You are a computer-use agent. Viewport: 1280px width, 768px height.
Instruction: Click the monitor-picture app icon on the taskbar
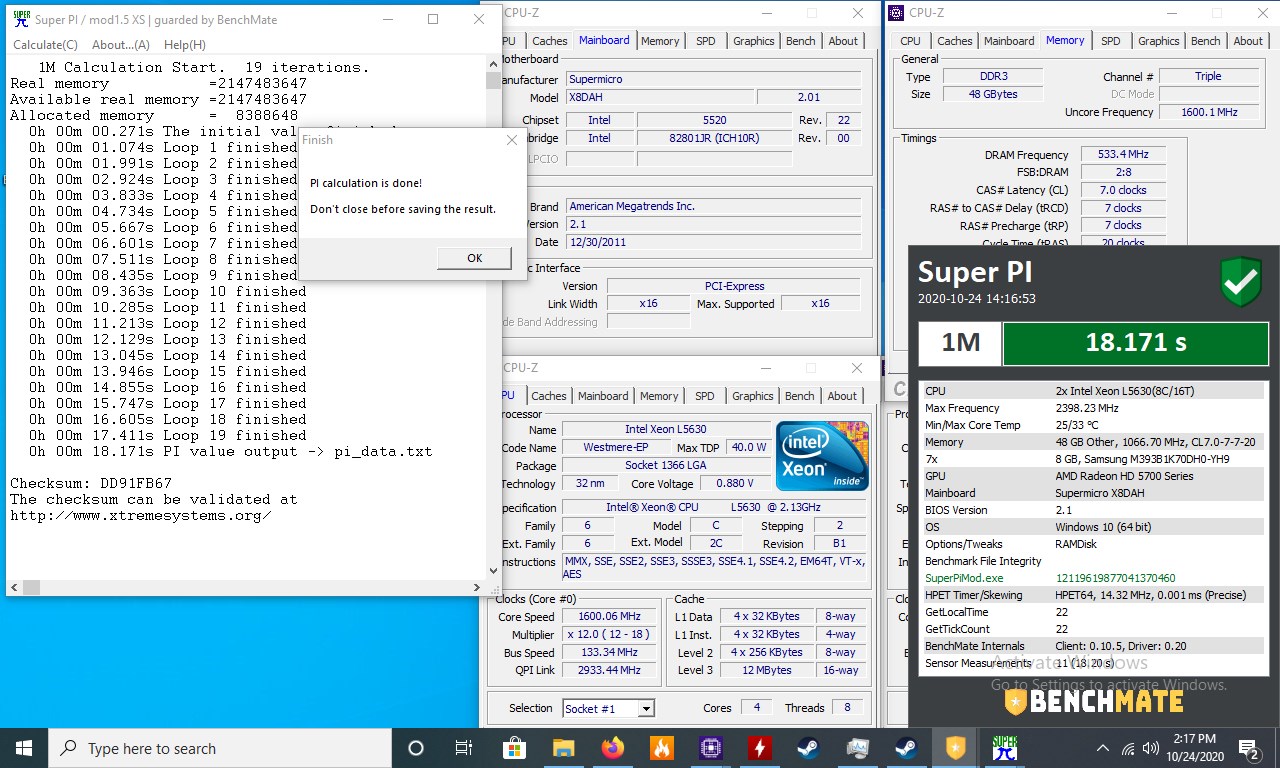857,748
